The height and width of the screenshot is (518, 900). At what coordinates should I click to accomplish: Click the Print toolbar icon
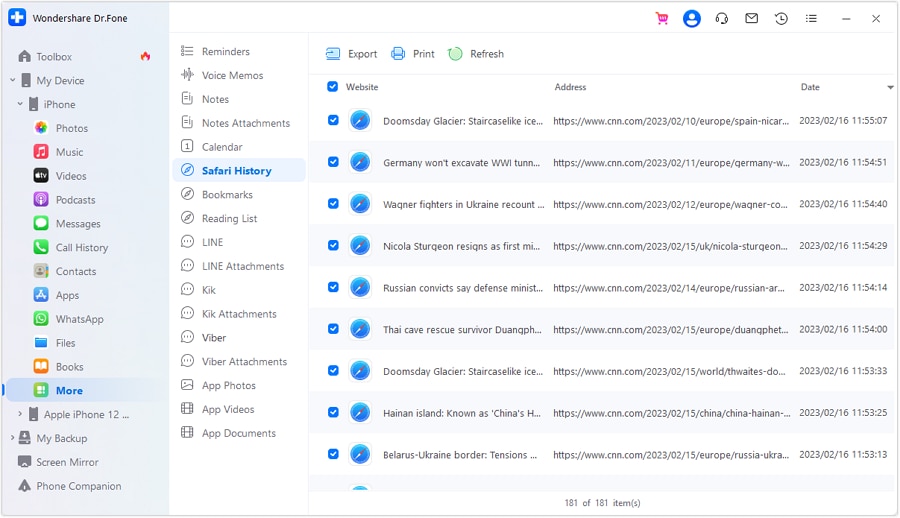pos(398,54)
